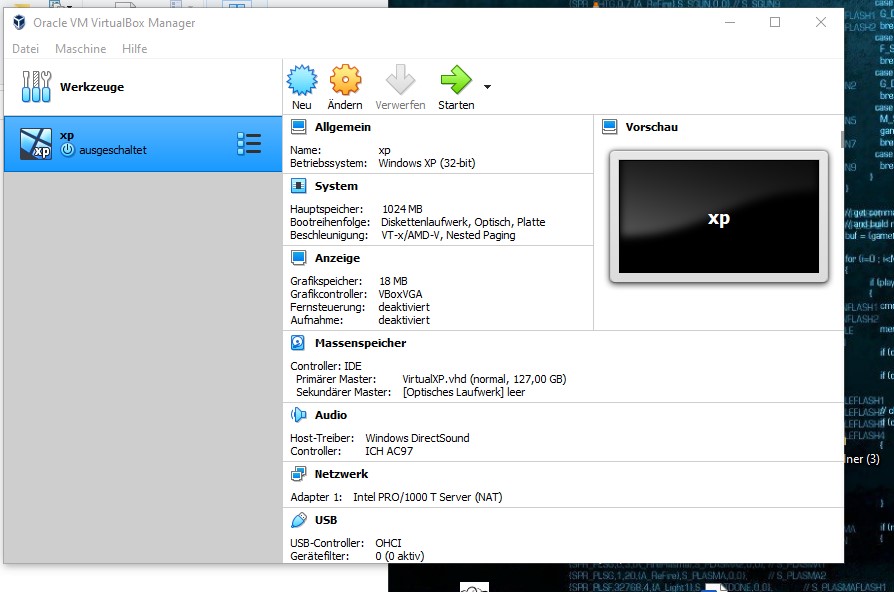Open the Allgemein section heading
894x592 pixels.
[343, 127]
